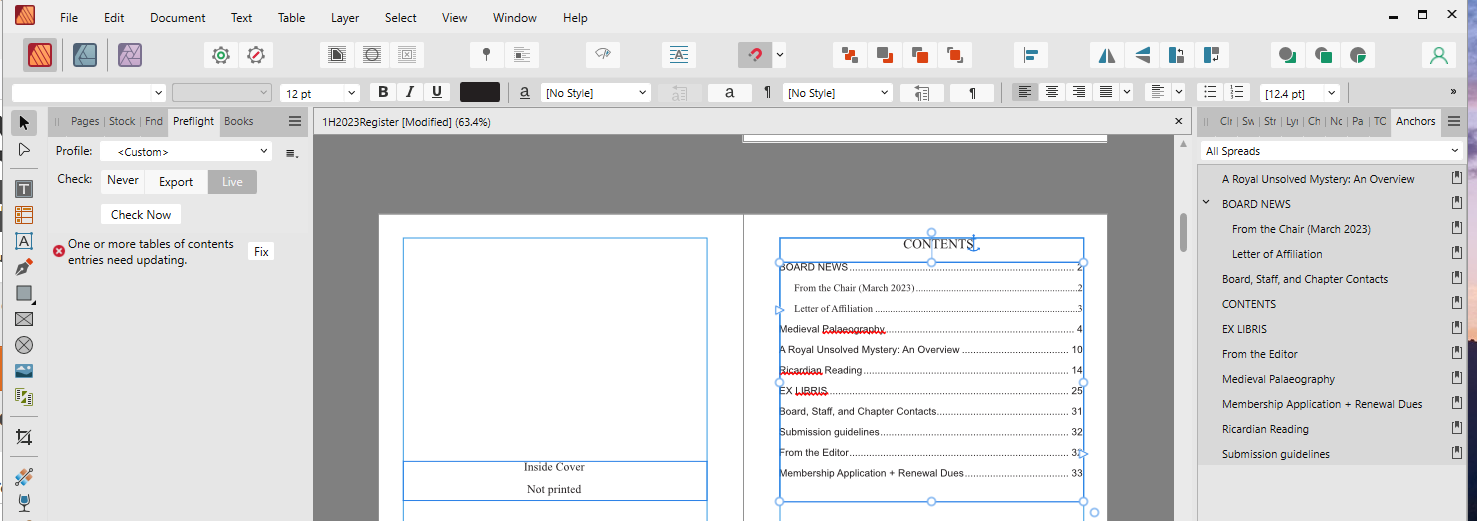Open the Place Image tool
Image resolution: width=1477 pixels, height=521 pixels.
[x=24, y=371]
